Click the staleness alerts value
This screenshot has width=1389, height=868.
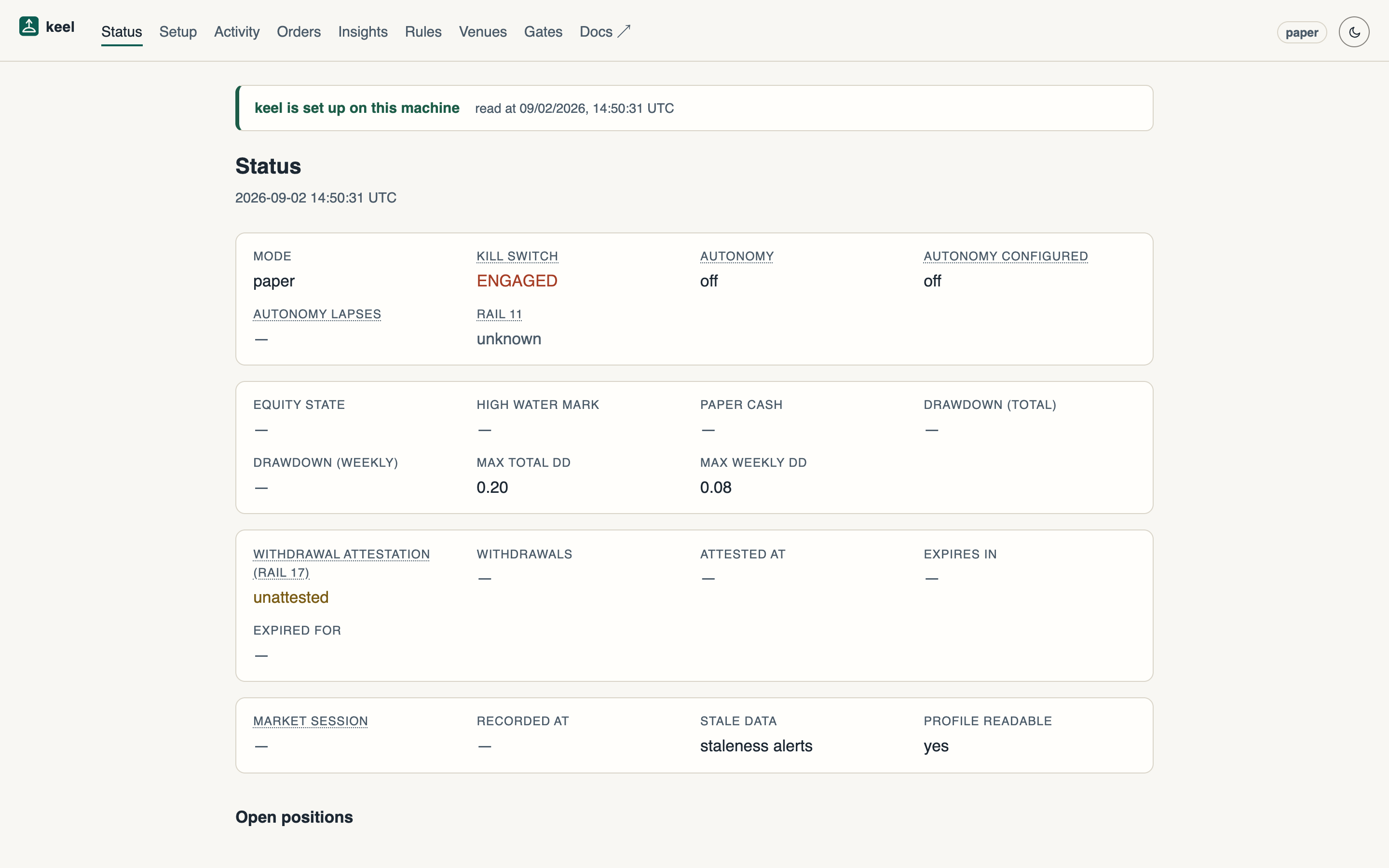click(757, 746)
